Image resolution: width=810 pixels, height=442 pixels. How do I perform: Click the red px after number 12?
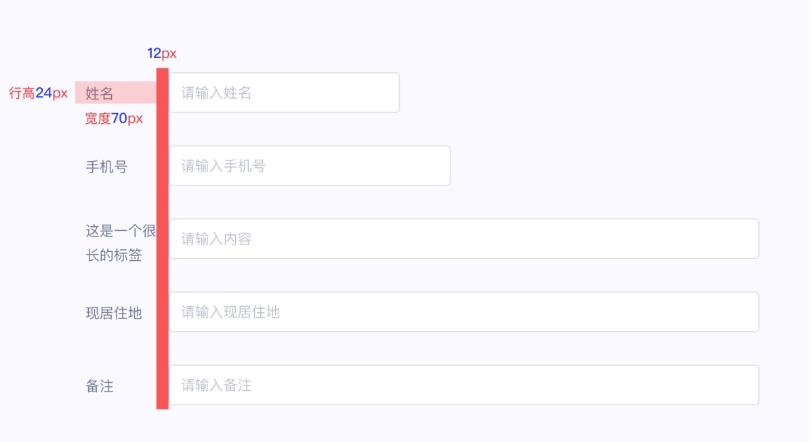tap(169, 54)
